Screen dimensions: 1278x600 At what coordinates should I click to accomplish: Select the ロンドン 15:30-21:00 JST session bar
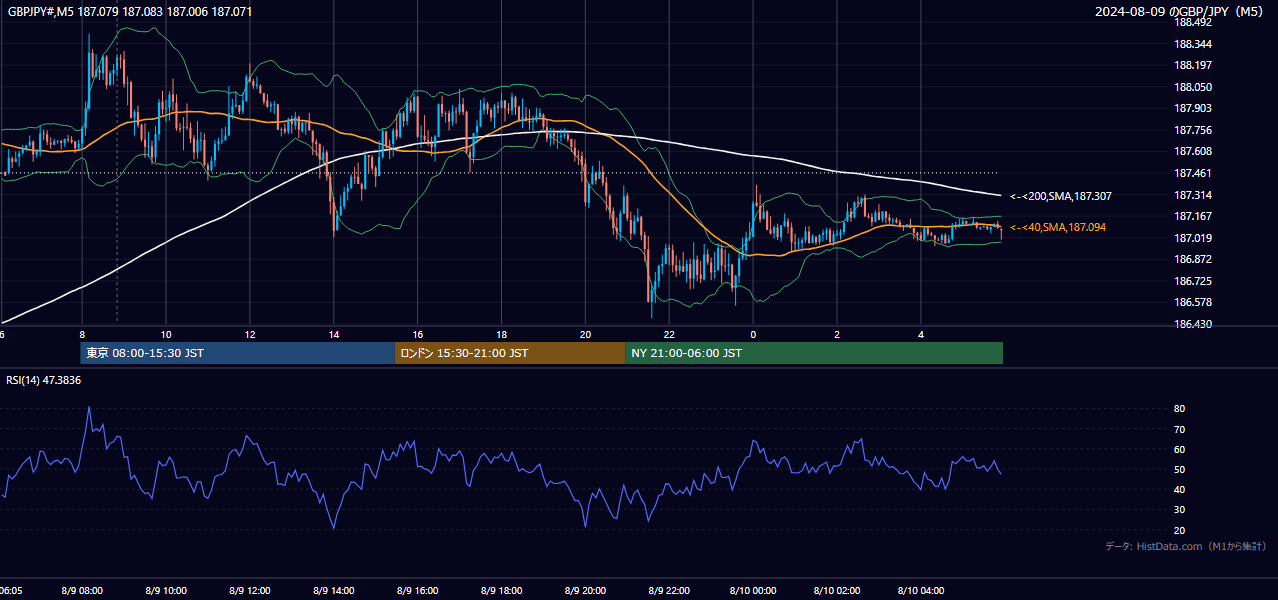[x=510, y=353]
